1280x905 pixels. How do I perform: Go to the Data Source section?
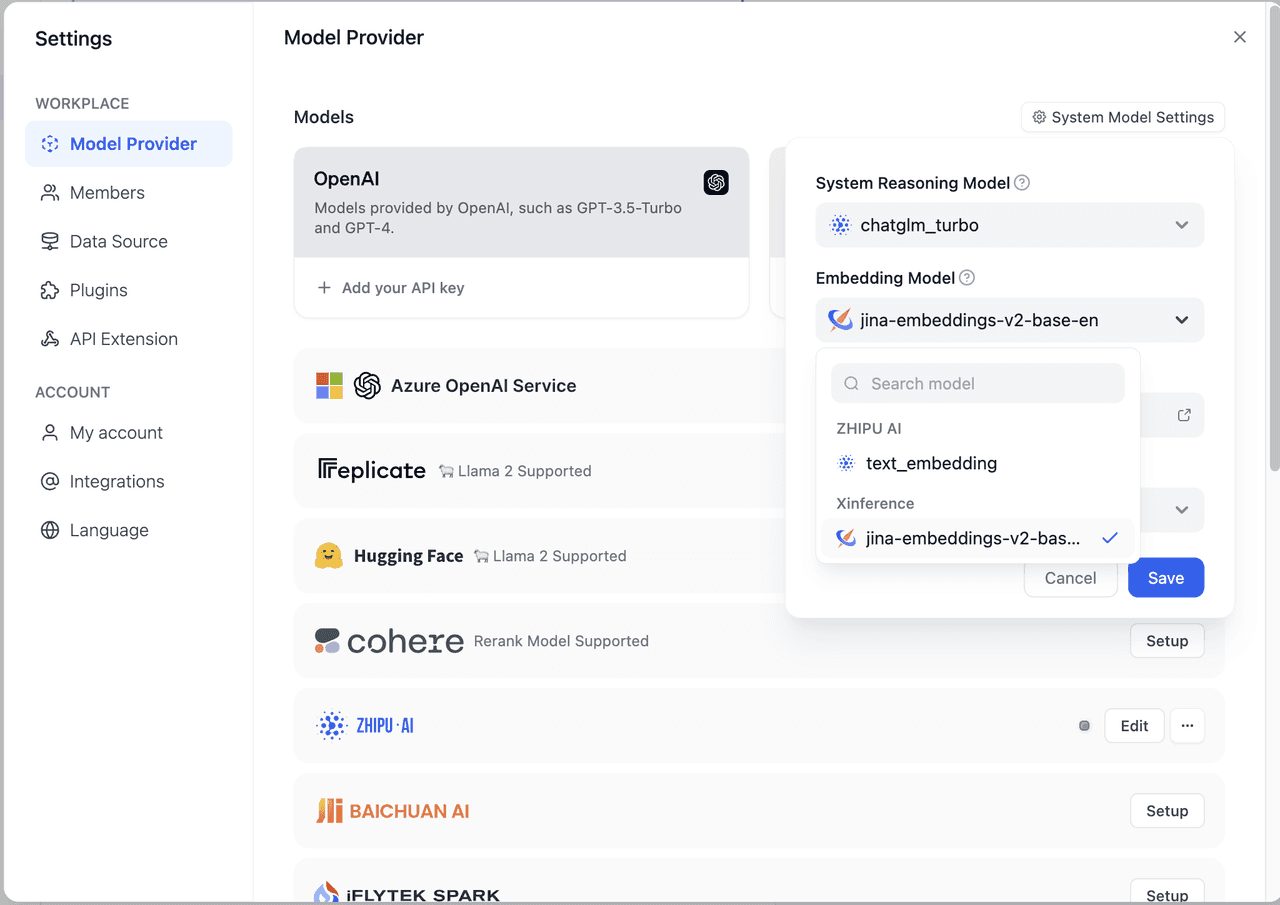pos(118,242)
